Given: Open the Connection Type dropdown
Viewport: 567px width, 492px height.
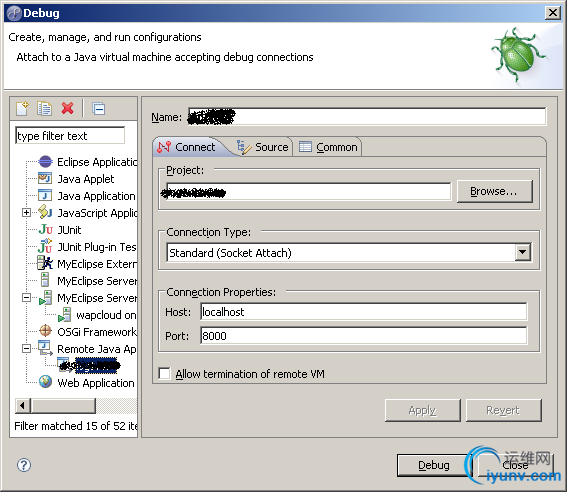Looking at the screenshot, I should (x=523, y=252).
